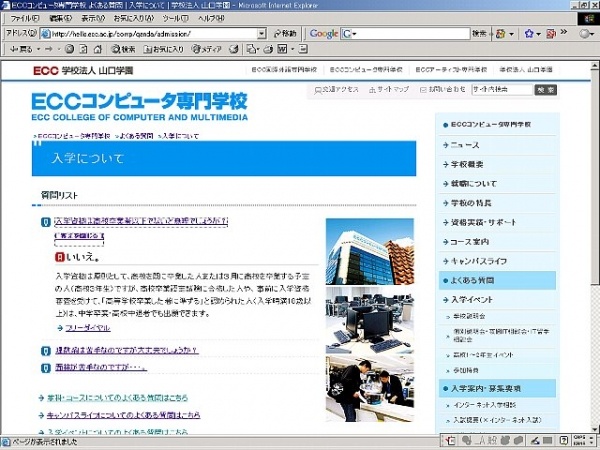Image resolution: width=600 pixels, height=450 pixels.
Task: Click the Google toolbar settings round icon
Action: (584, 34)
